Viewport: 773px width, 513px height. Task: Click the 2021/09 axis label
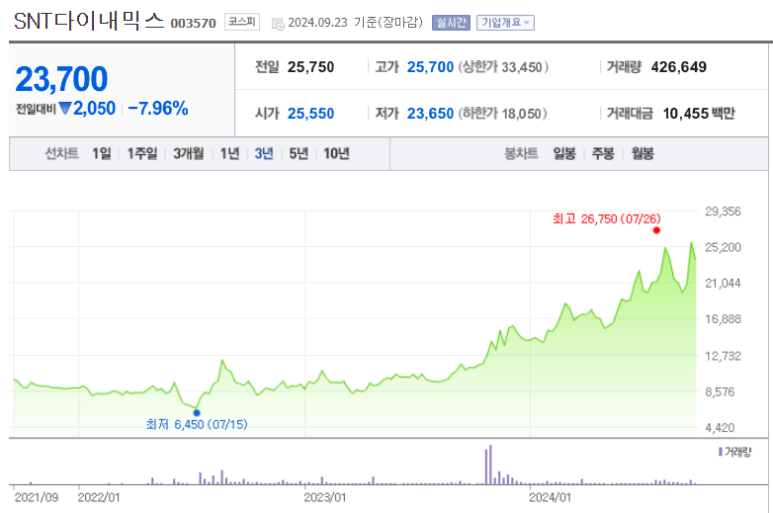36,497
